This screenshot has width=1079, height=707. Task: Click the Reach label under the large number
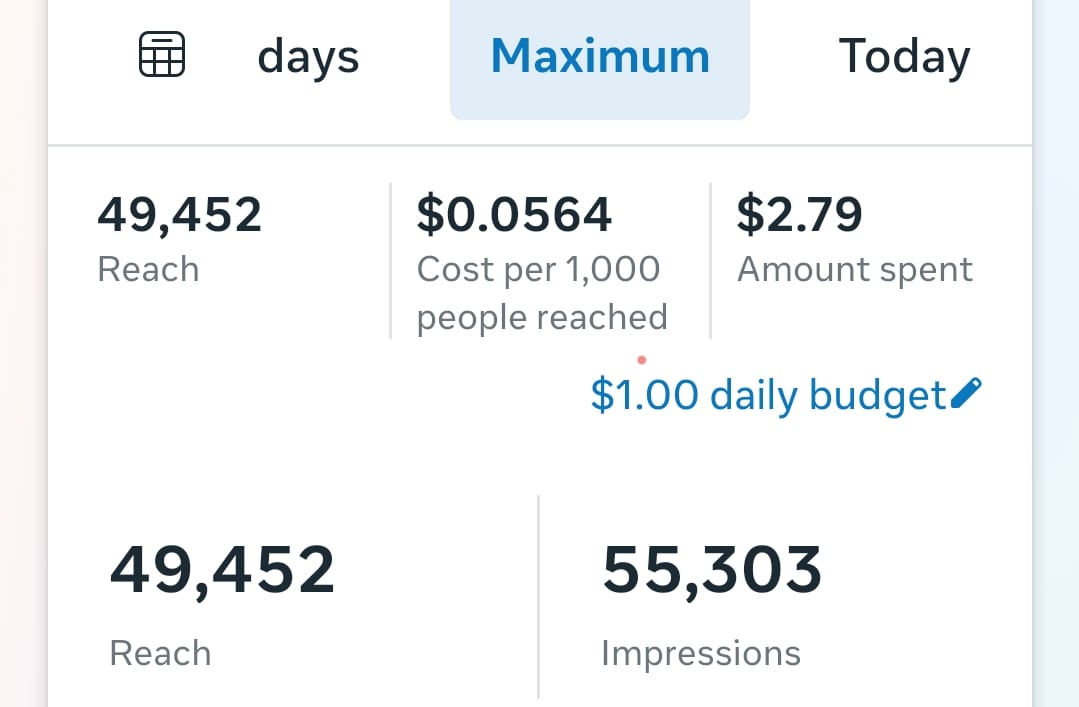tap(160, 654)
